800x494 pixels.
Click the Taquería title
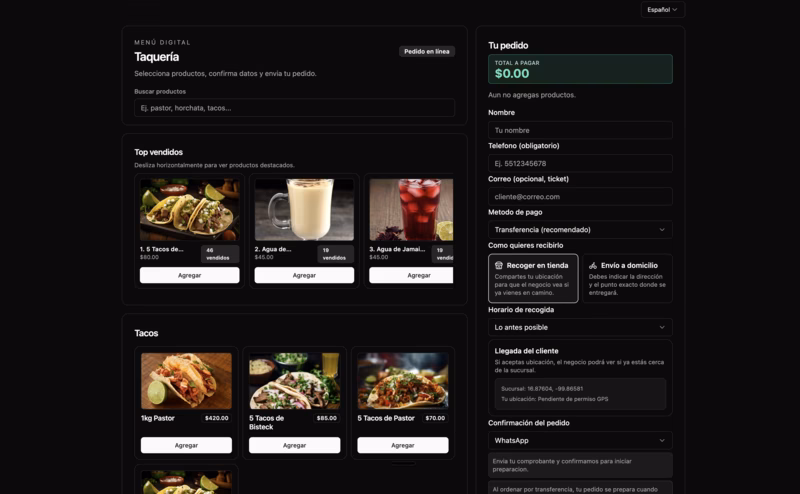(157, 57)
